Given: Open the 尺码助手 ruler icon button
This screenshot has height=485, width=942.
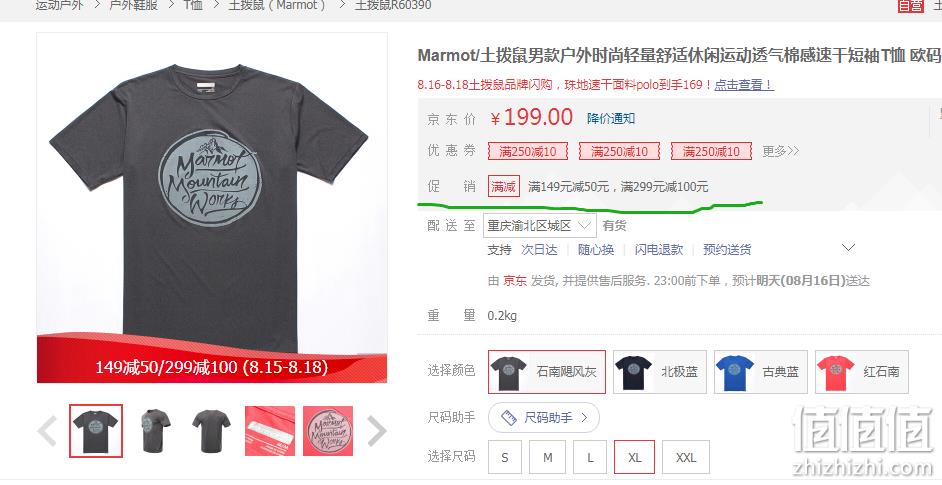Looking at the screenshot, I should click(x=544, y=418).
